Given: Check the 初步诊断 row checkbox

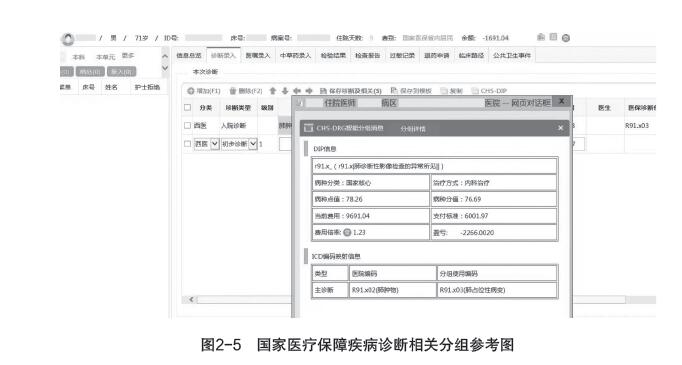Looking at the screenshot, I should 187,144.
